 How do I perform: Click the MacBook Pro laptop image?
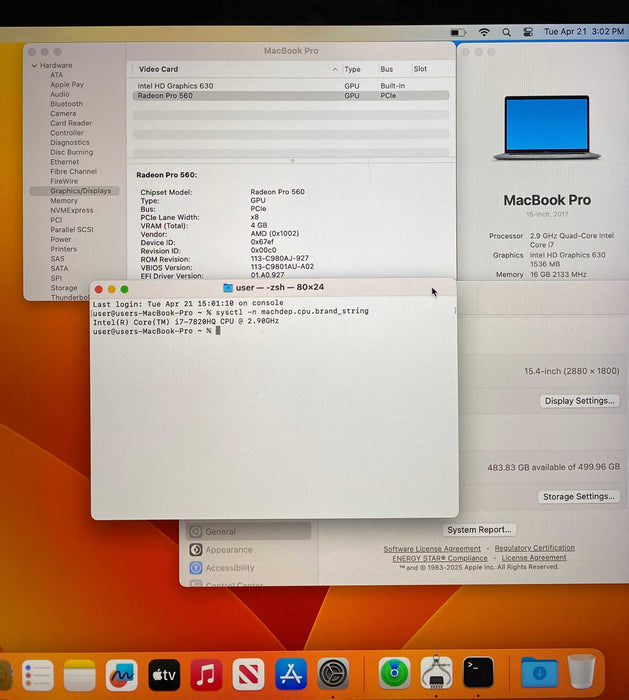[x=547, y=128]
